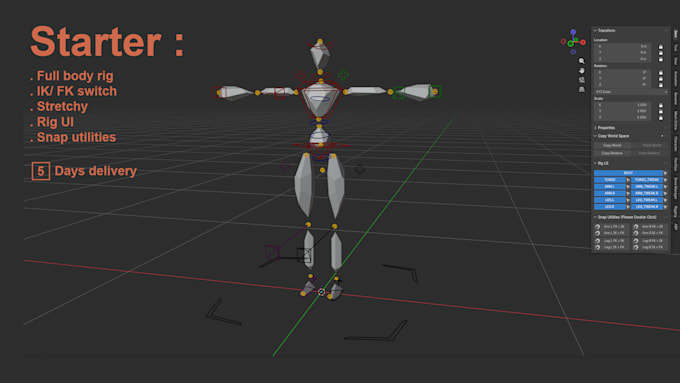The width and height of the screenshot is (680, 383).
Task: Open the Tool sidebar tab
Action: (675, 47)
